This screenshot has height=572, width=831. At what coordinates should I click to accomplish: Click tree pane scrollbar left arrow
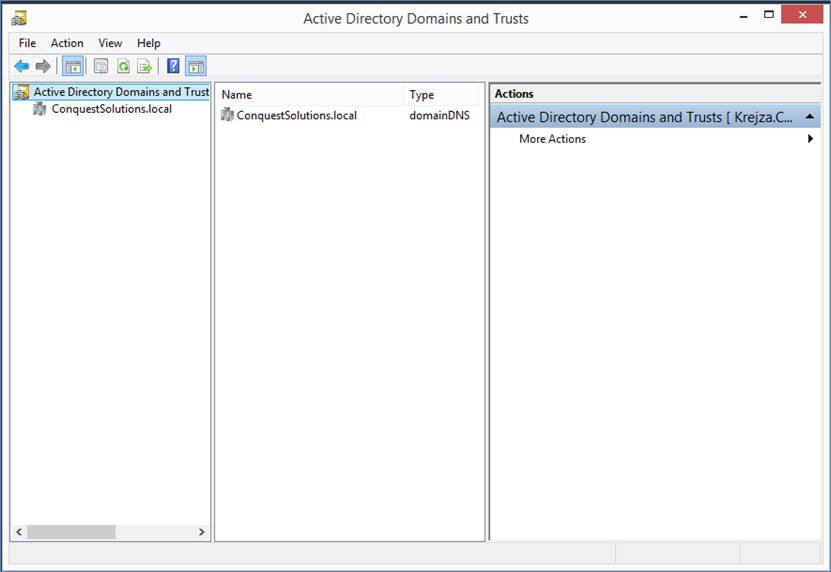pos(19,532)
